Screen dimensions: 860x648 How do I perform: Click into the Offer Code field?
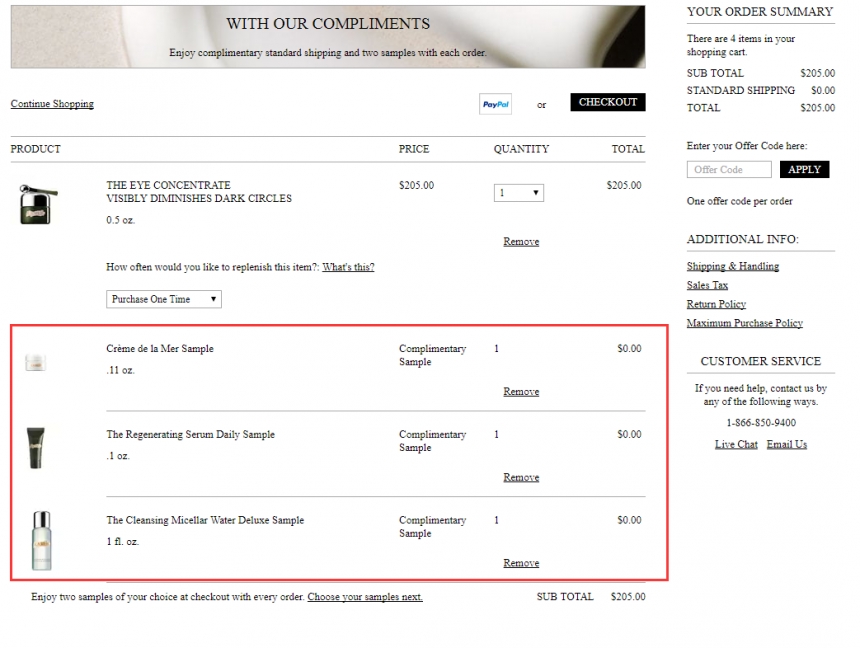(x=728, y=170)
